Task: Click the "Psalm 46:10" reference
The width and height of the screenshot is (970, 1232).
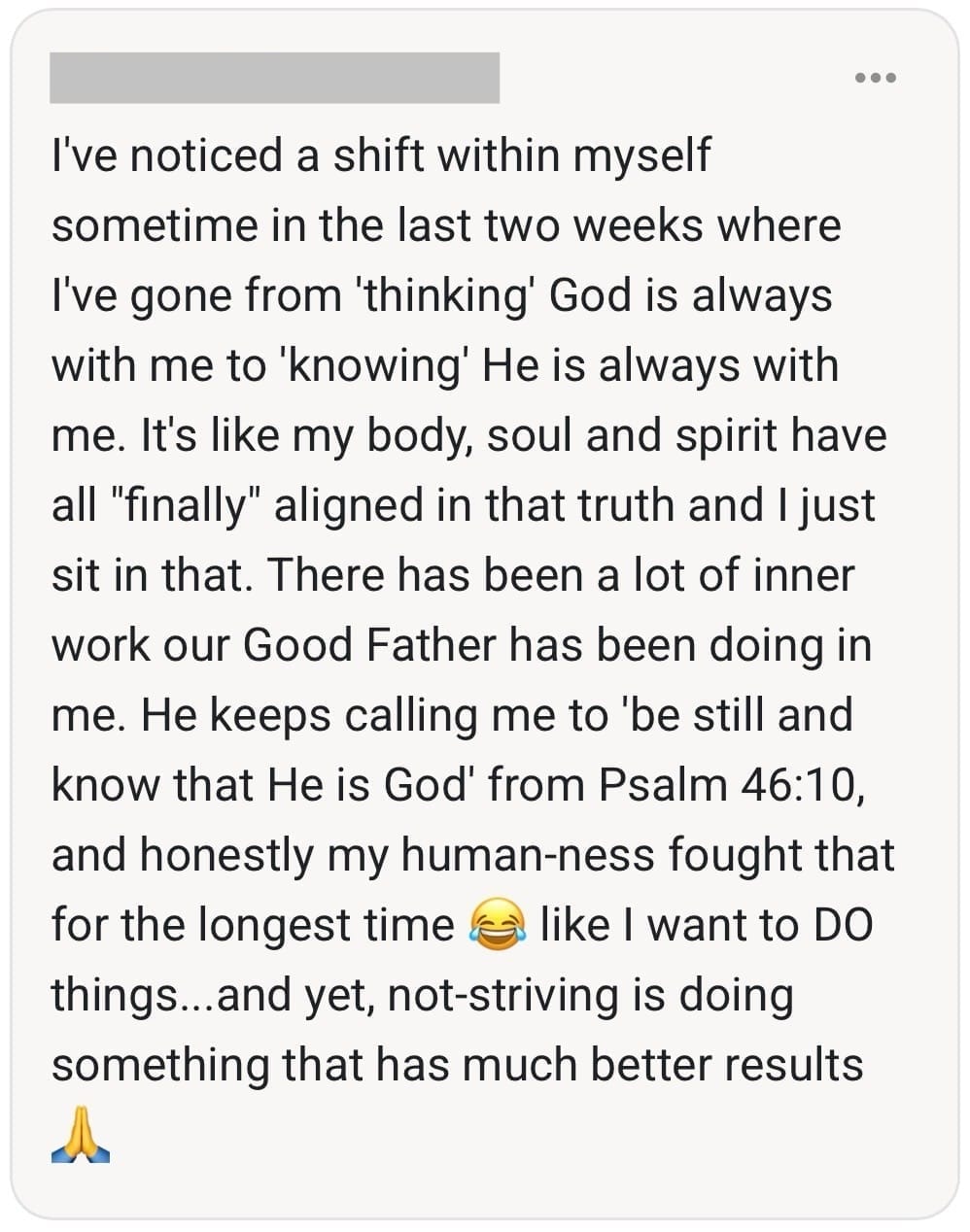Action: pos(729,785)
